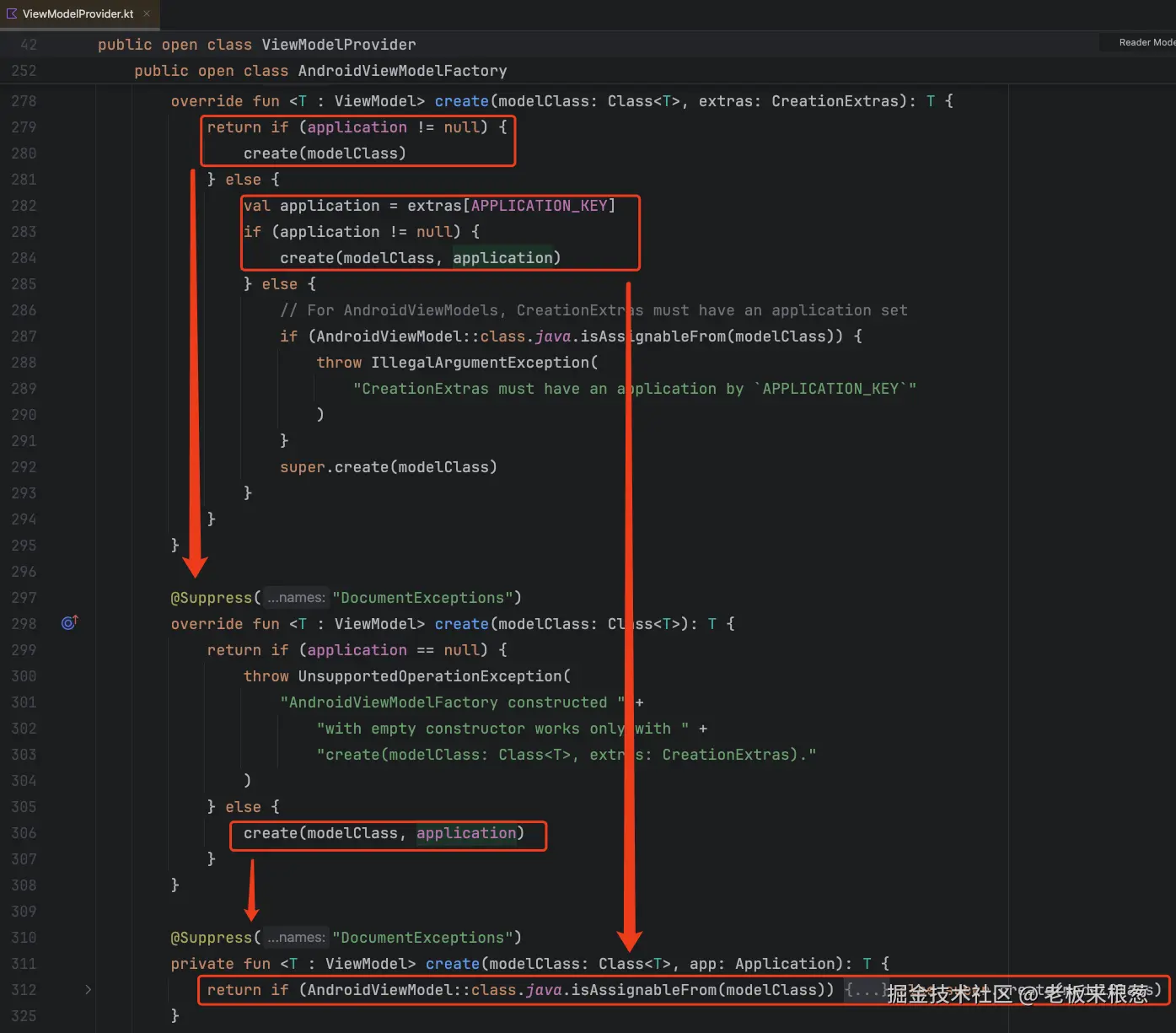Click highlighted 'application' argument on line 284
The width and height of the screenshot is (1176, 1033).
[502, 258]
